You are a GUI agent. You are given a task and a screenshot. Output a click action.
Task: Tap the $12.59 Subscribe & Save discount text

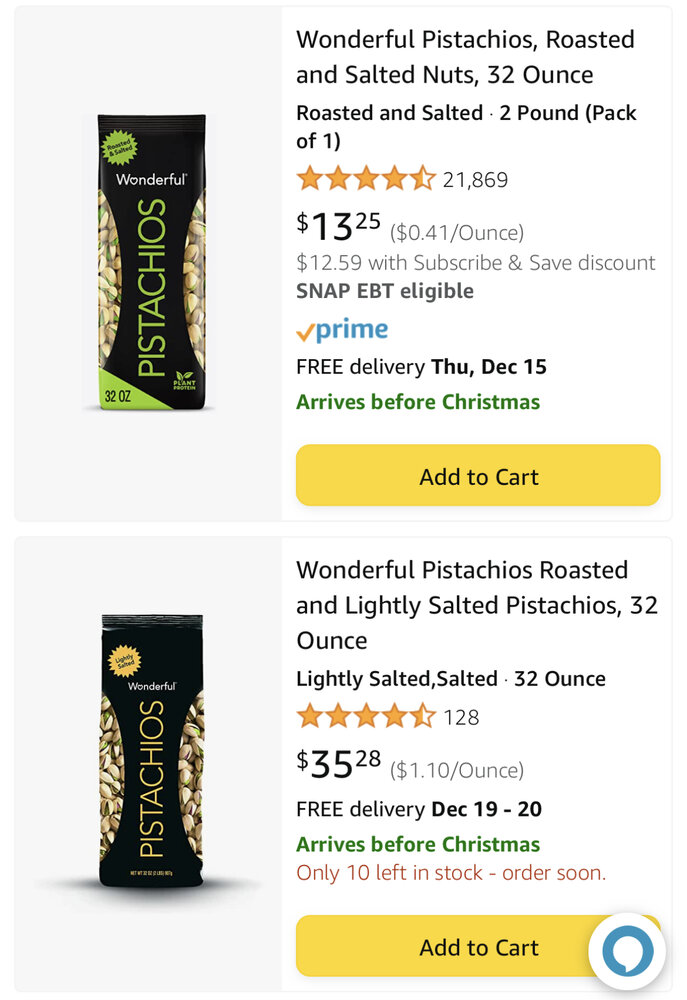475,263
